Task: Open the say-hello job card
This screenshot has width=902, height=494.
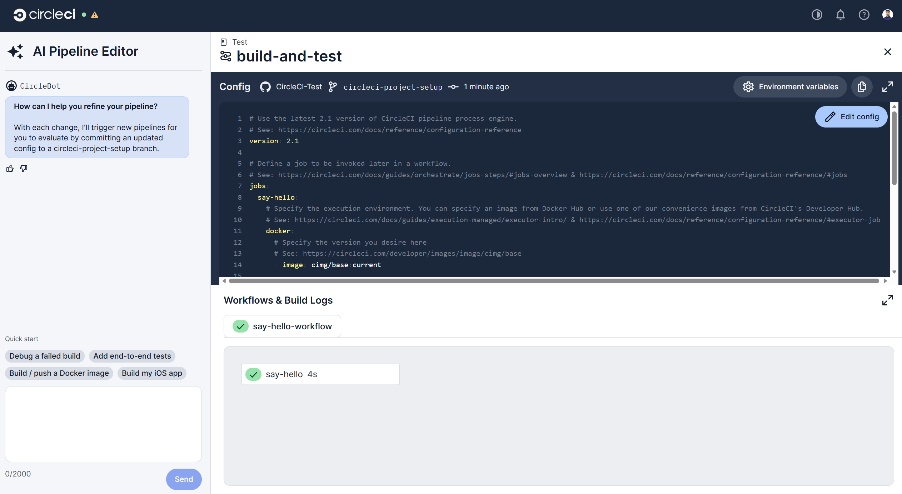Action: point(320,374)
